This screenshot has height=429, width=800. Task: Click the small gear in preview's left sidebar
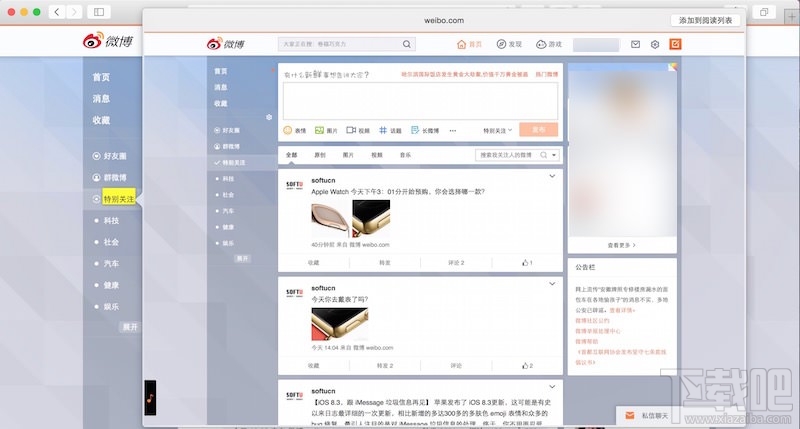tap(269, 117)
